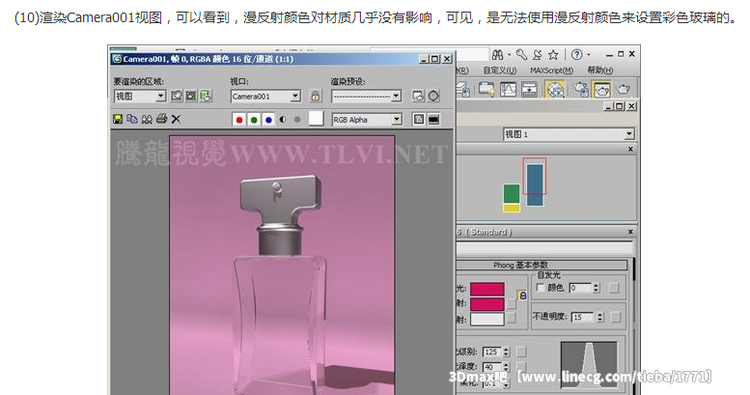Enable the 颜色 self-illumination checkbox
This screenshot has height=395, width=750.
[540, 287]
